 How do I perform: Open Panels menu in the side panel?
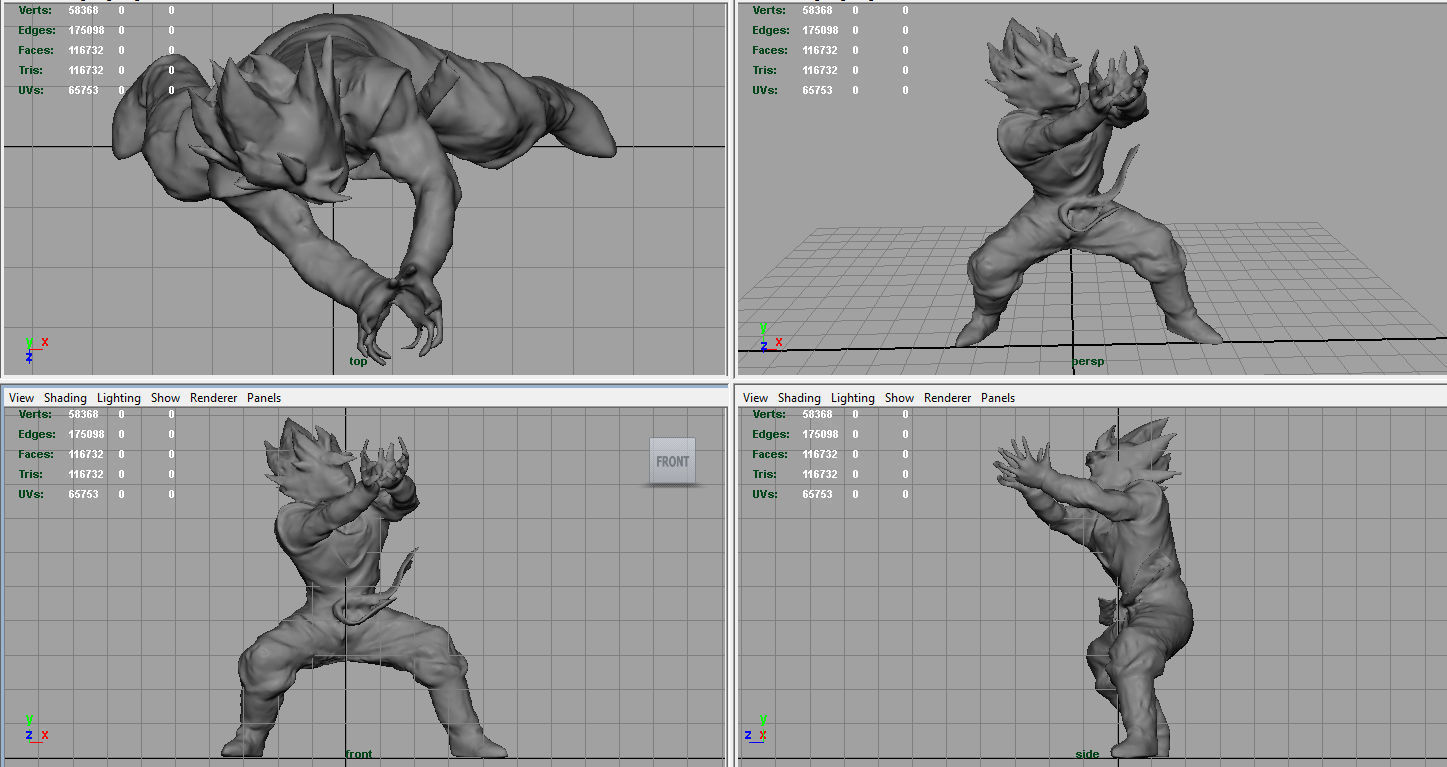(x=998, y=398)
